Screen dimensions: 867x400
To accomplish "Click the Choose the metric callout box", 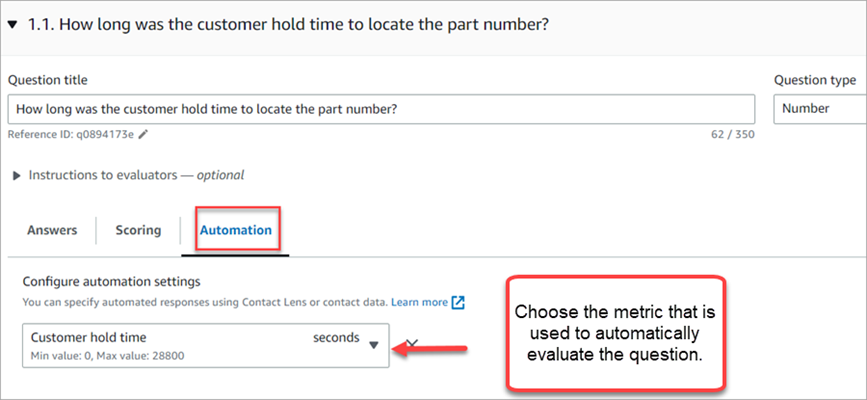I will (x=613, y=334).
